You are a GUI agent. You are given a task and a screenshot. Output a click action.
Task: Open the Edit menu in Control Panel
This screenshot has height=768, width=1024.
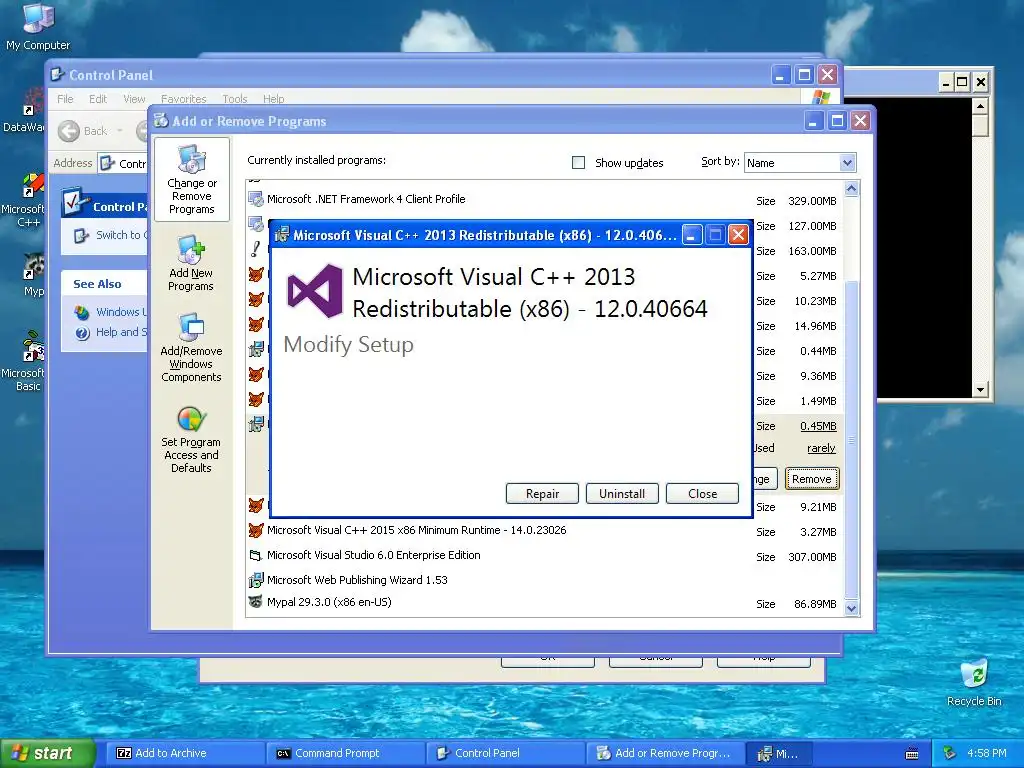(x=98, y=99)
